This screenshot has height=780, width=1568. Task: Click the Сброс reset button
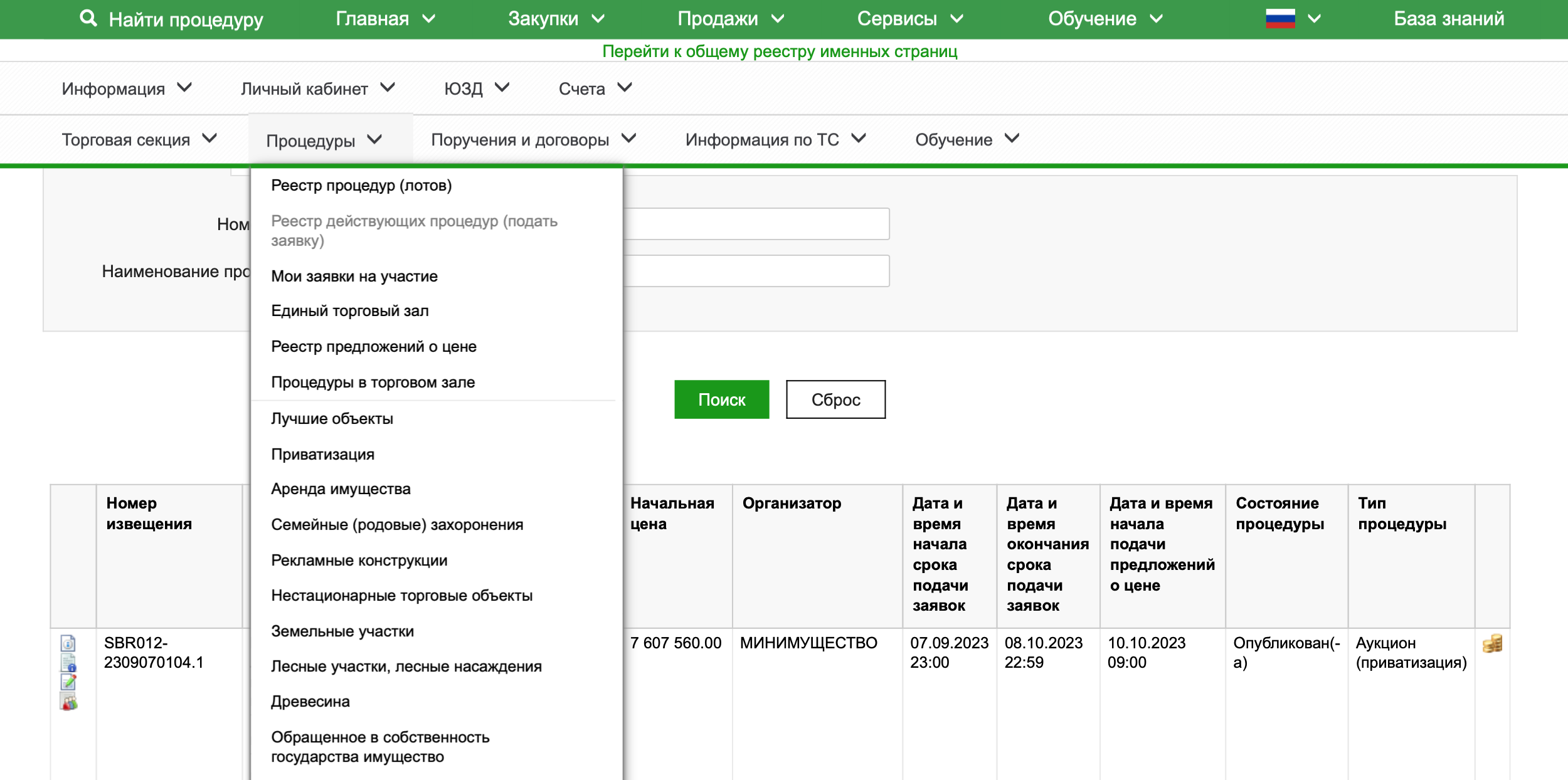835,399
